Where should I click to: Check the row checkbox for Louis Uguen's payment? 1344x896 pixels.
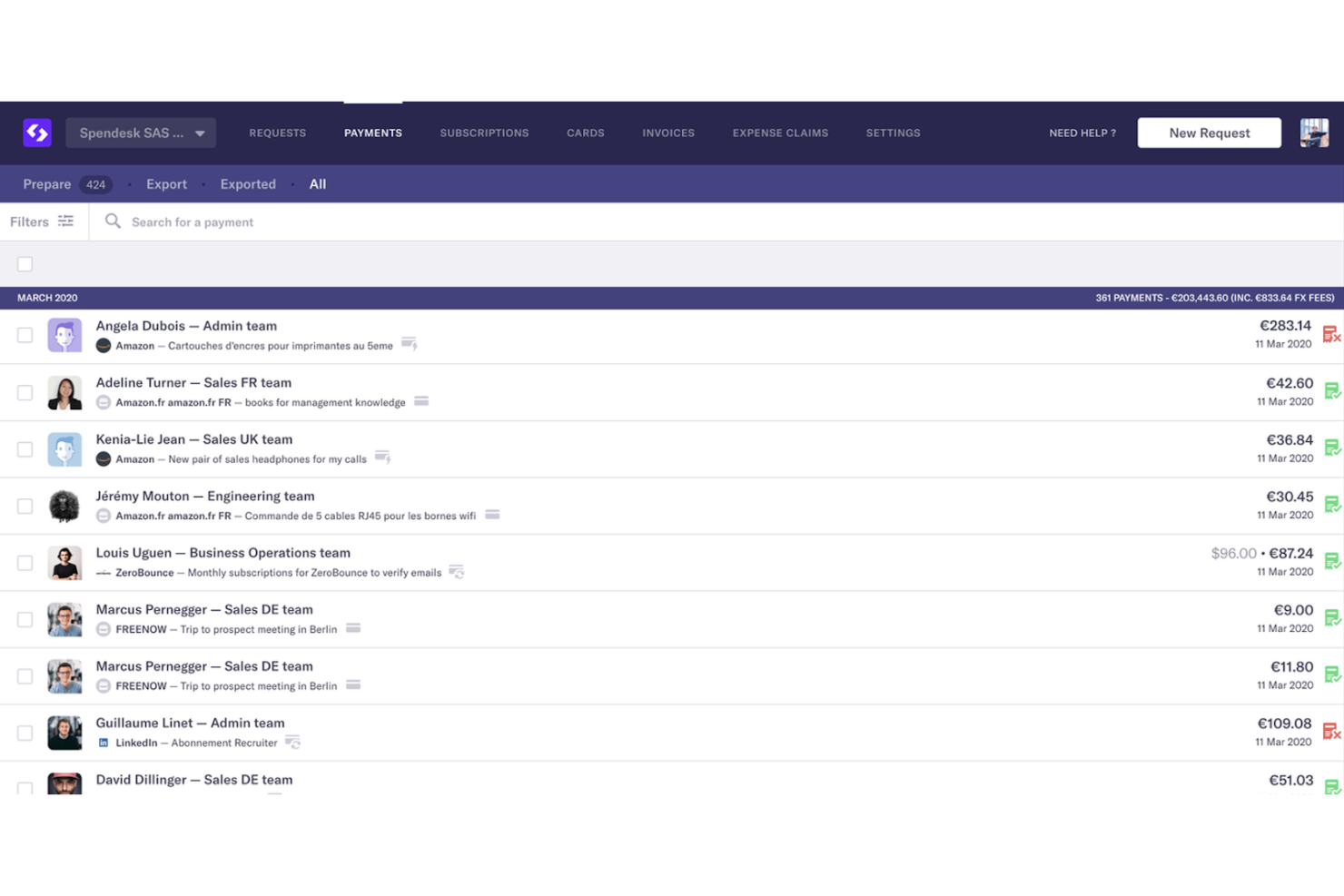click(x=25, y=562)
